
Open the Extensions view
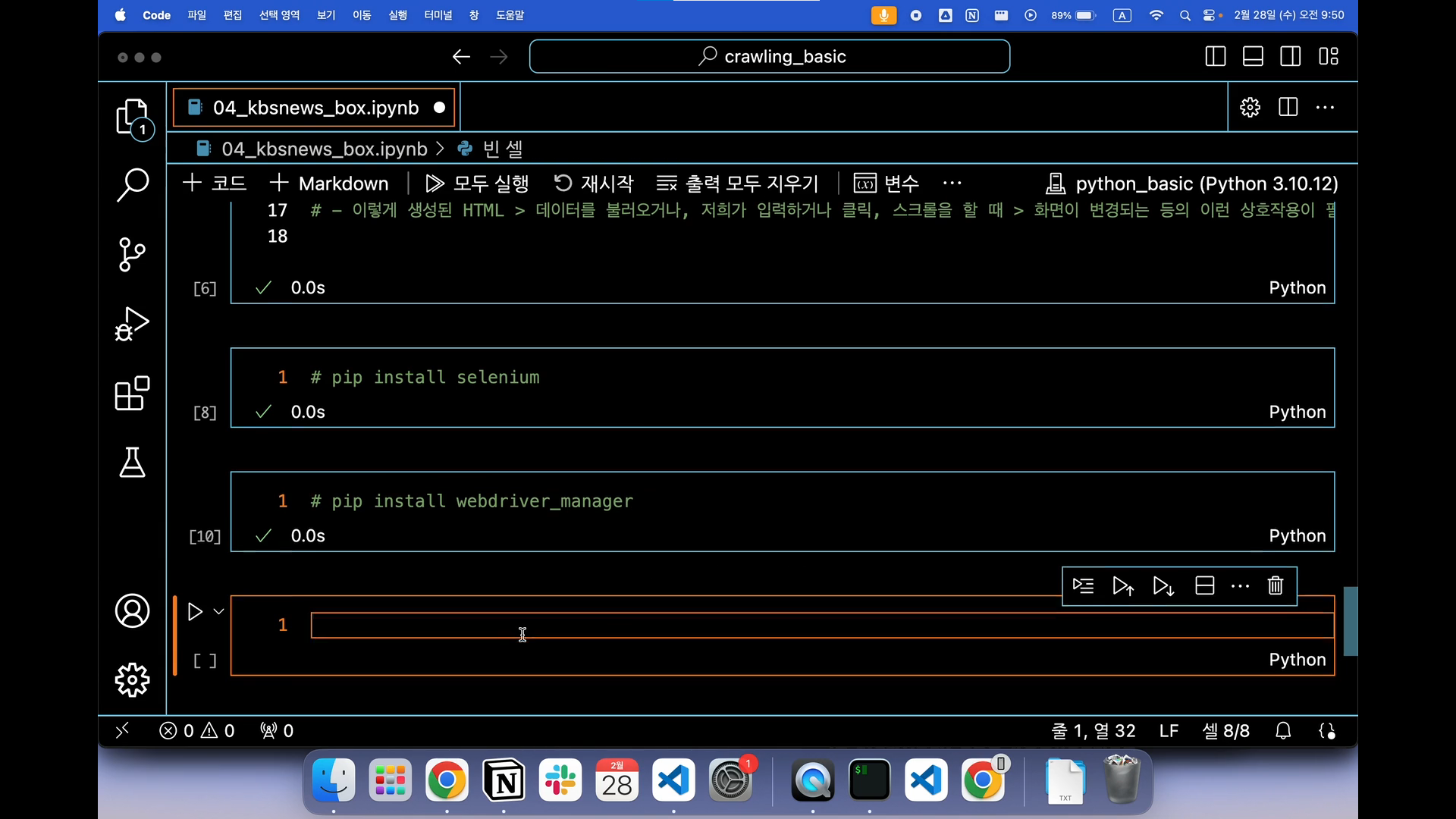tap(132, 394)
